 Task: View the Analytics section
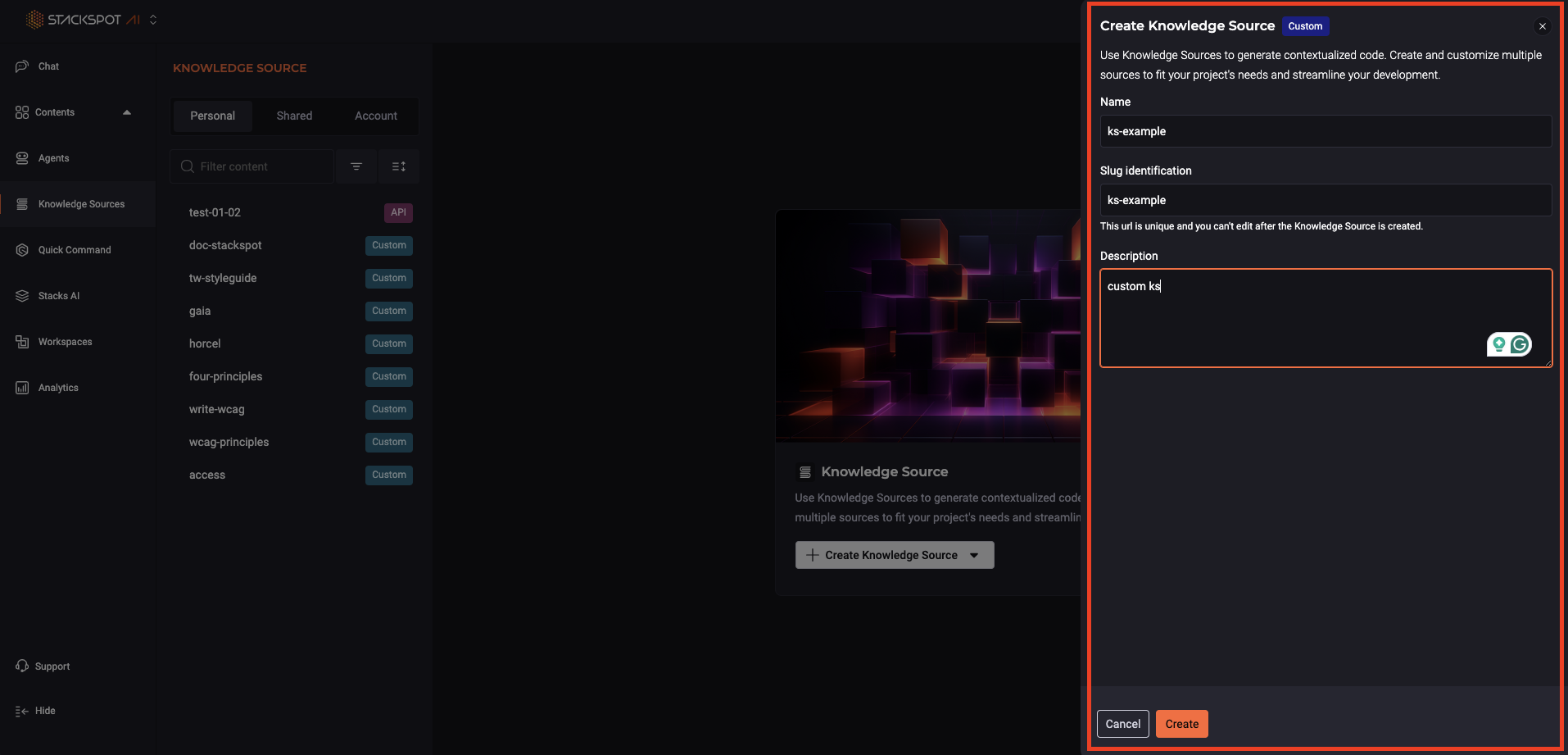click(x=57, y=387)
